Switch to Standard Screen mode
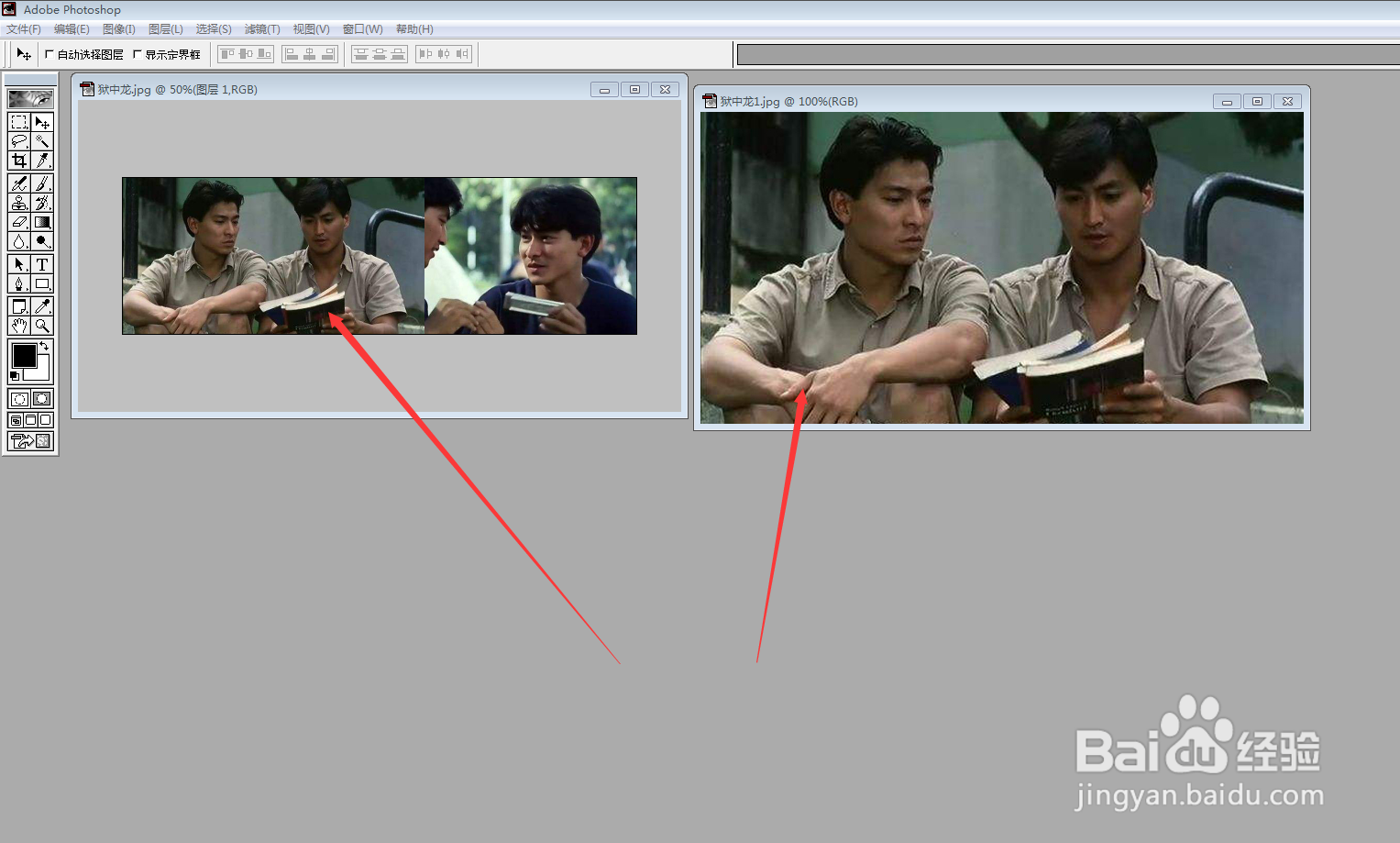Image resolution: width=1400 pixels, height=843 pixels. [x=17, y=419]
